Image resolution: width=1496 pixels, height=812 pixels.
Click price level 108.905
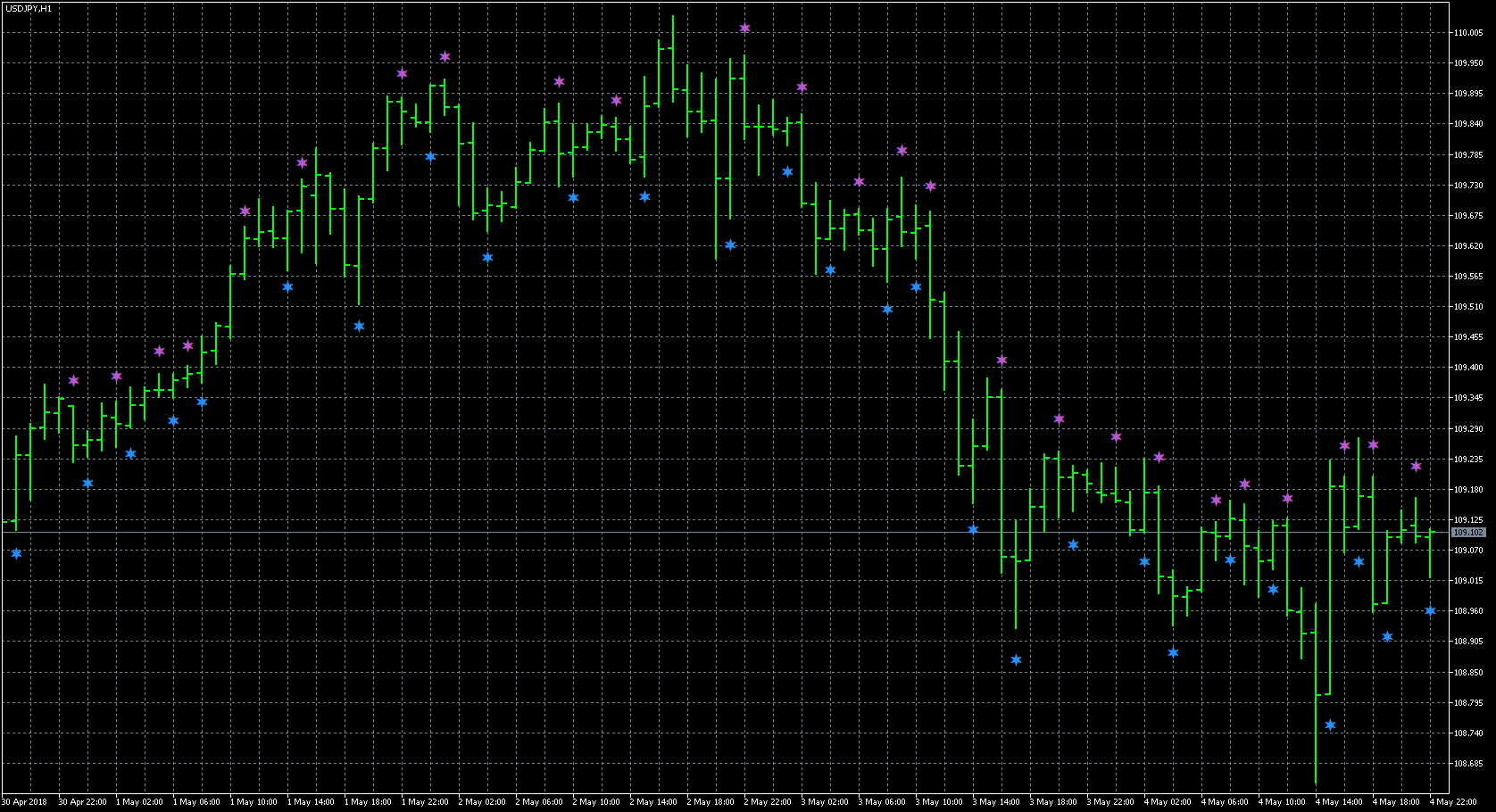1468,642
